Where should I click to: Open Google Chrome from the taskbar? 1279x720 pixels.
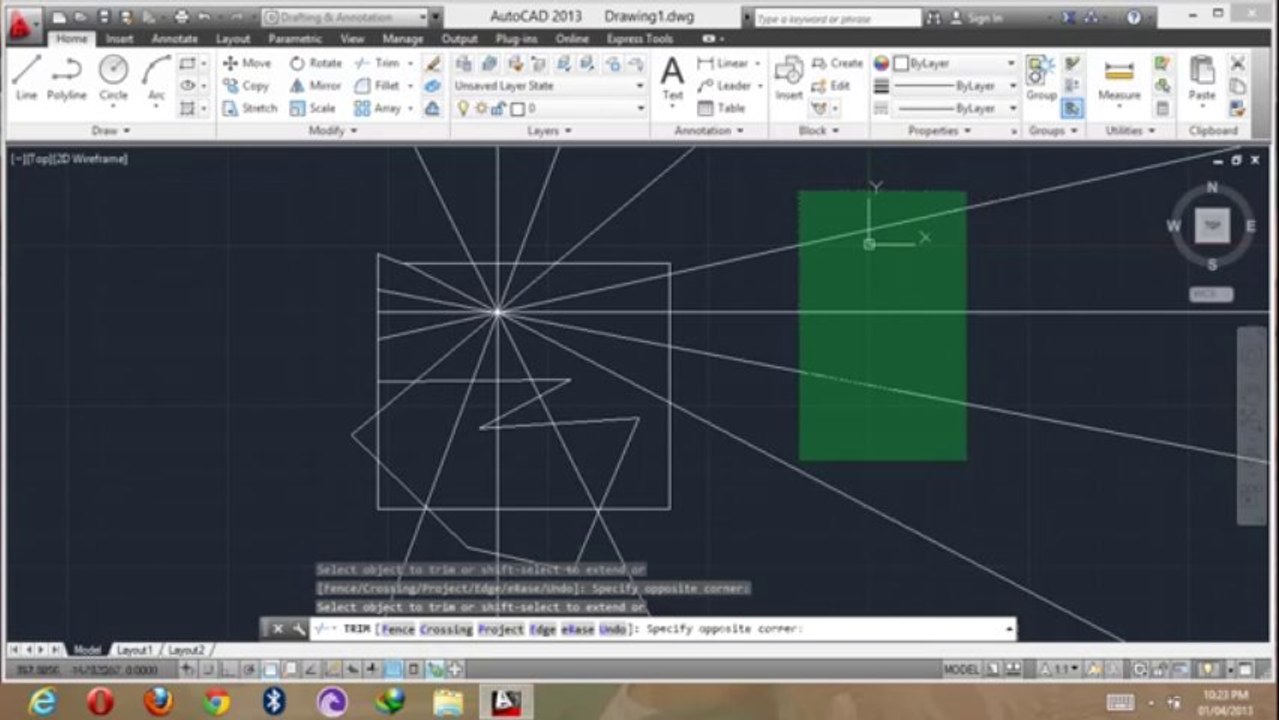click(x=216, y=702)
